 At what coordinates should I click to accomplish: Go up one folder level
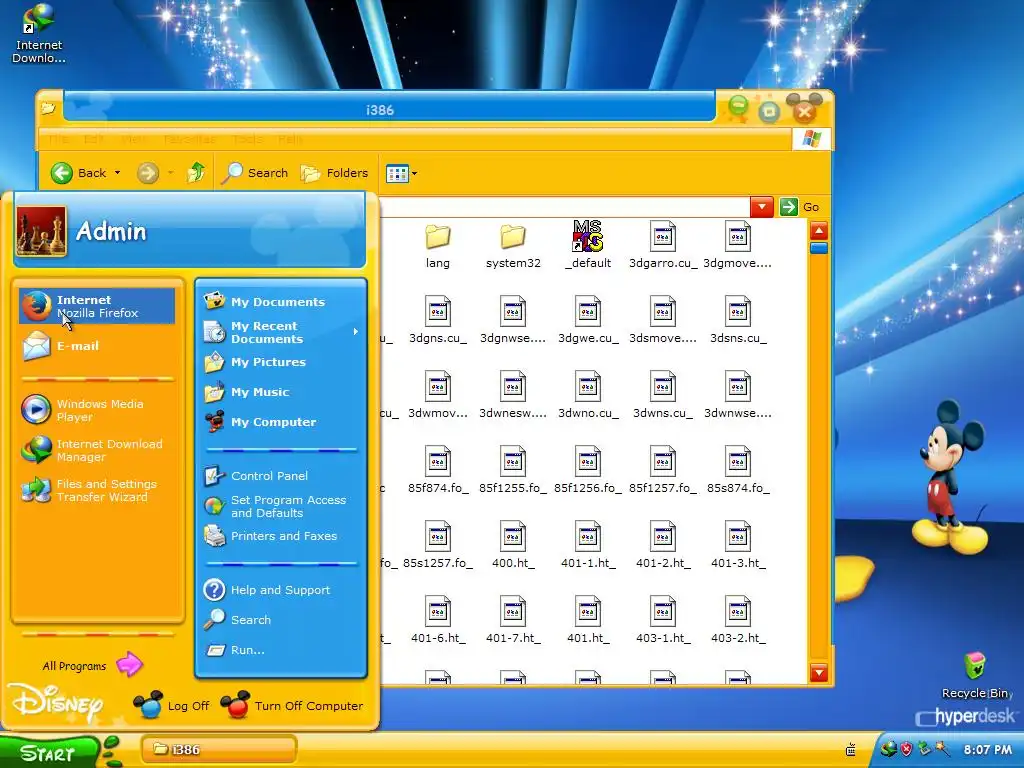(x=196, y=172)
